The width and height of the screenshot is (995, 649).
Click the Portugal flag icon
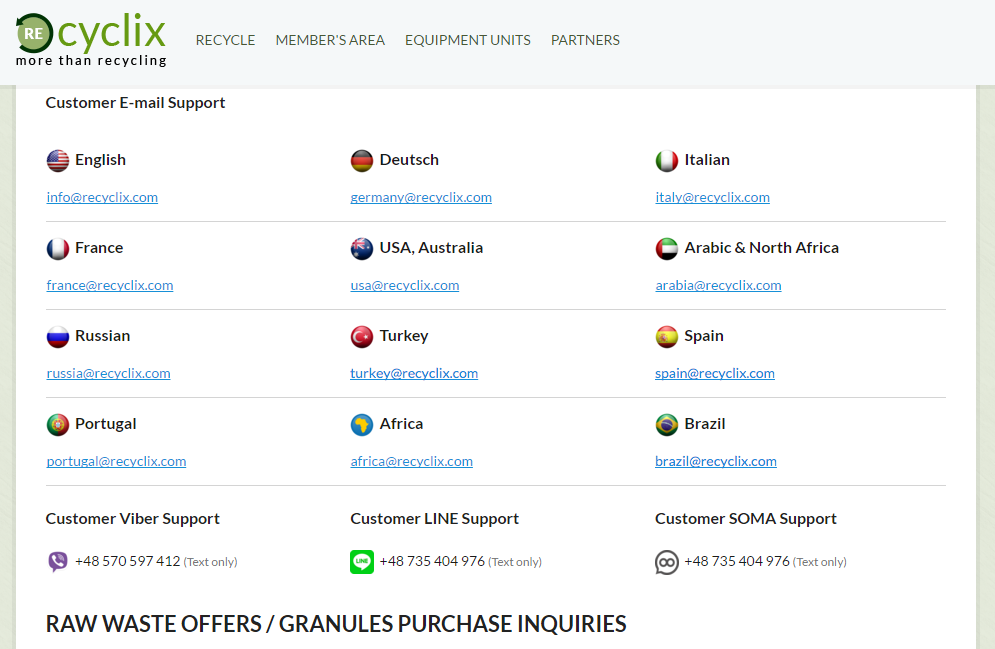coord(58,424)
